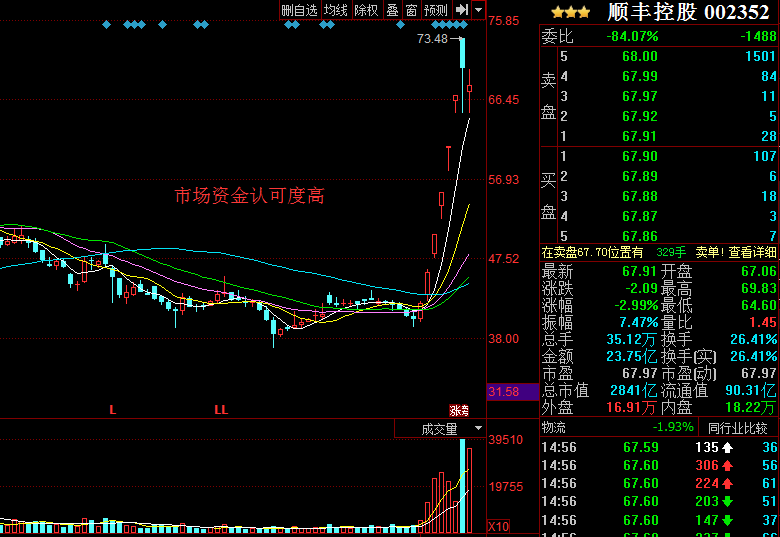Click the 总手 value 35.12万
The width and height of the screenshot is (780, 537).
tap(631, 339)
